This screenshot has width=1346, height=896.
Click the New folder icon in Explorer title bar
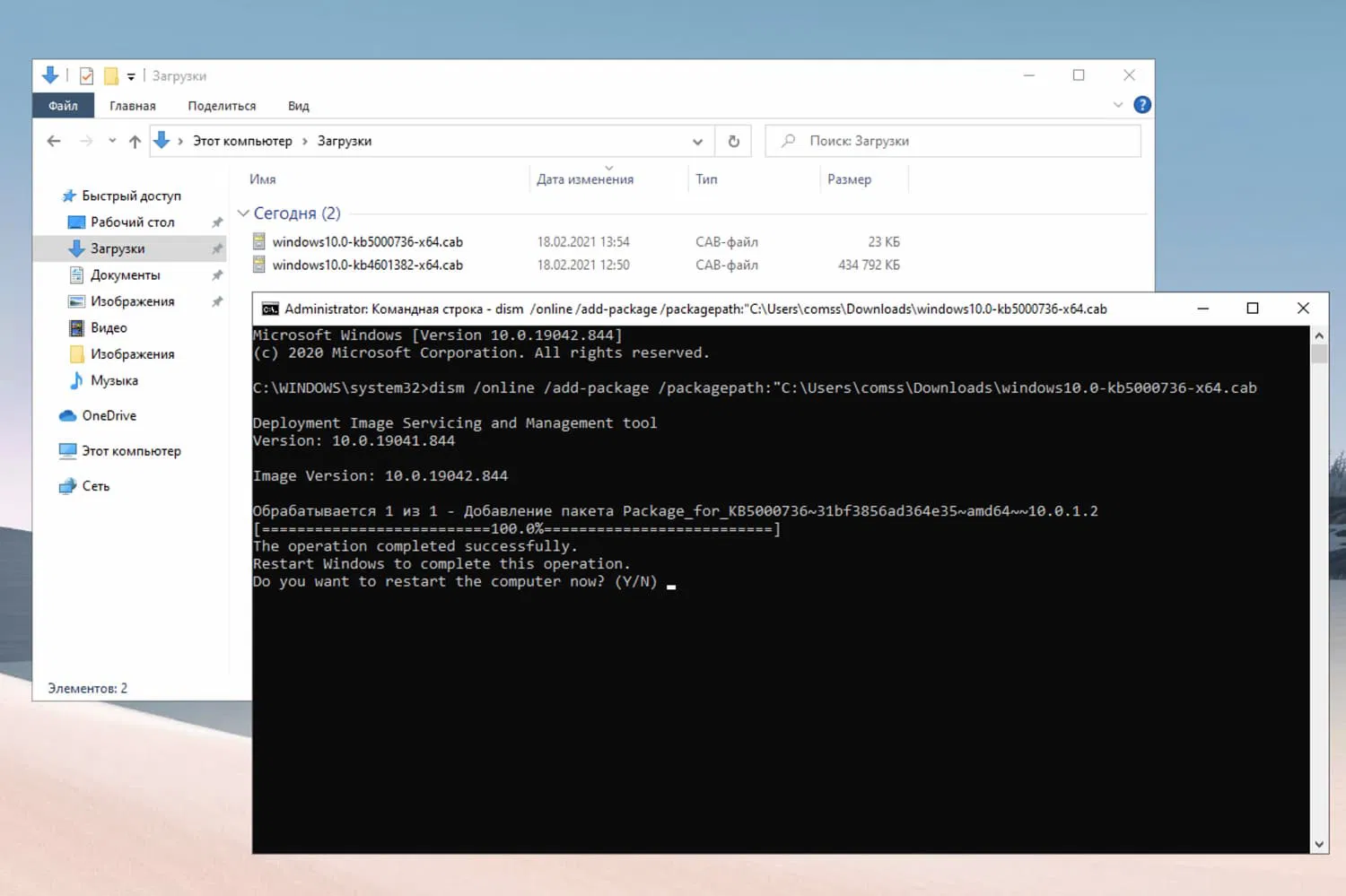[111, 76]
